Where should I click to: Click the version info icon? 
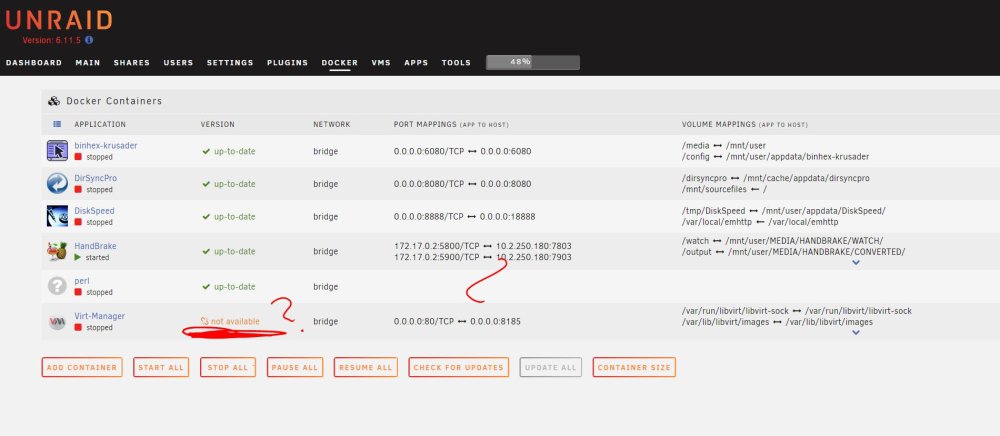pyautogui.click(x=89, y=40)
